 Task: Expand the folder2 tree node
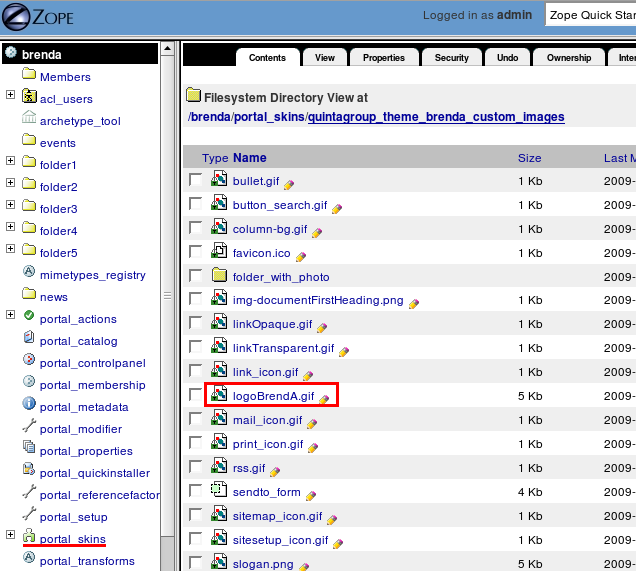pyautogui.click(x=11, y=182)
